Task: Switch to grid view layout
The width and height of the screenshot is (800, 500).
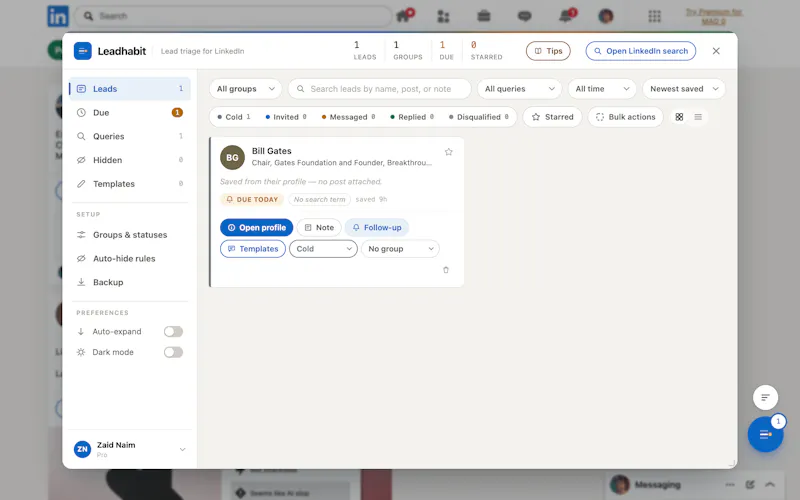Action: pyautogui.click(x=679, y=117)
